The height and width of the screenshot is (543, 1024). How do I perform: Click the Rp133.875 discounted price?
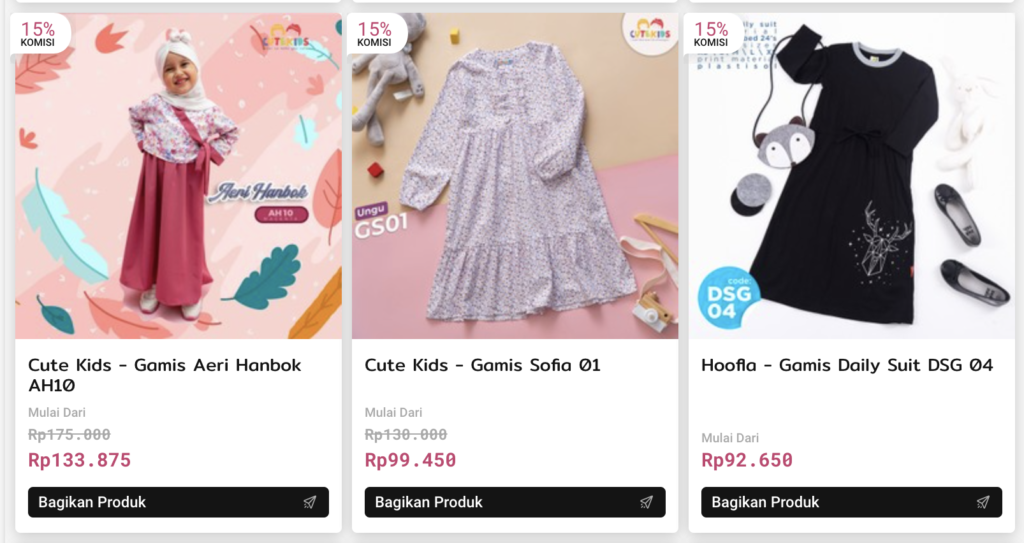(x=79, y=460)
